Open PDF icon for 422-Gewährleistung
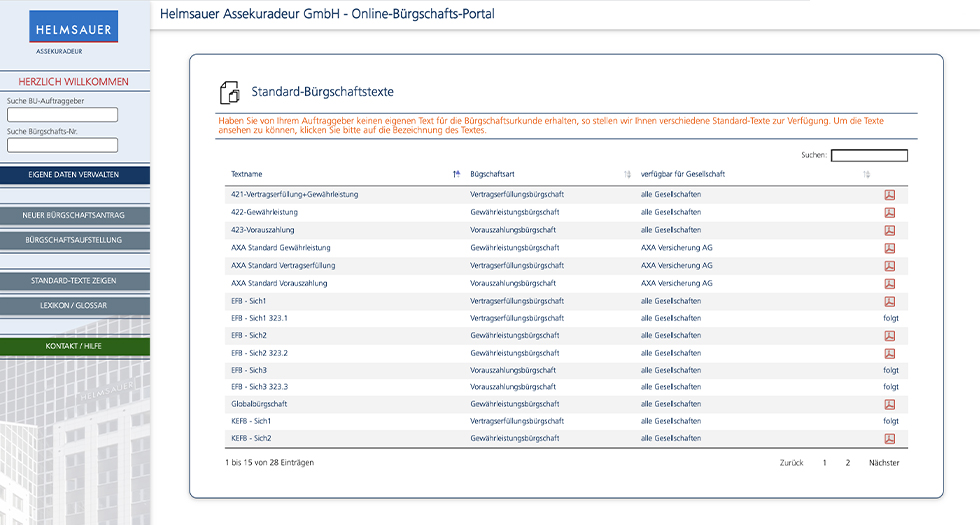Image resolution: width=980 pixels, height=525 pixels. (x=889, y=212)
